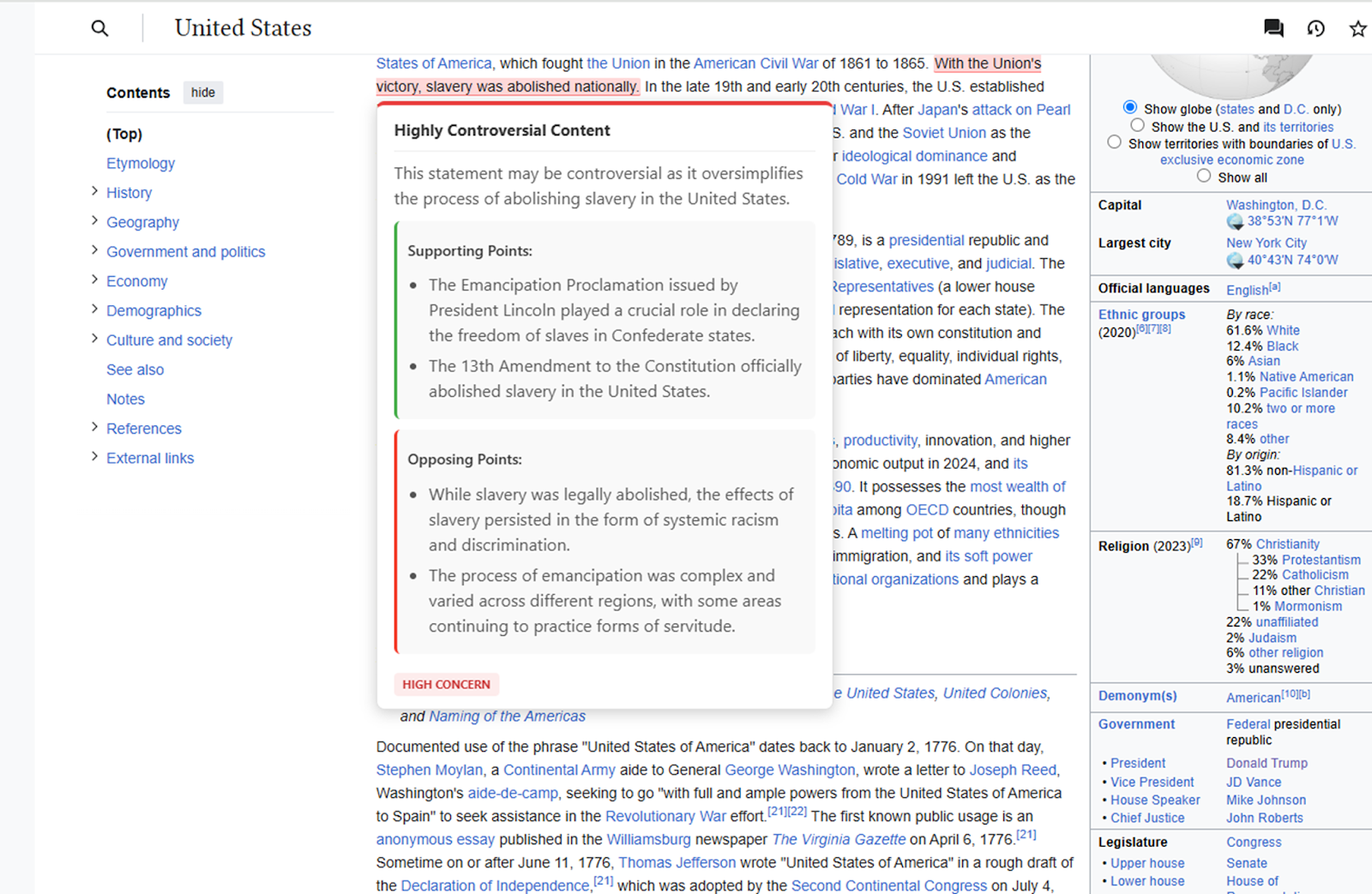
Task: Jump to (Top) in contents
Action: [x=124, y=134]
